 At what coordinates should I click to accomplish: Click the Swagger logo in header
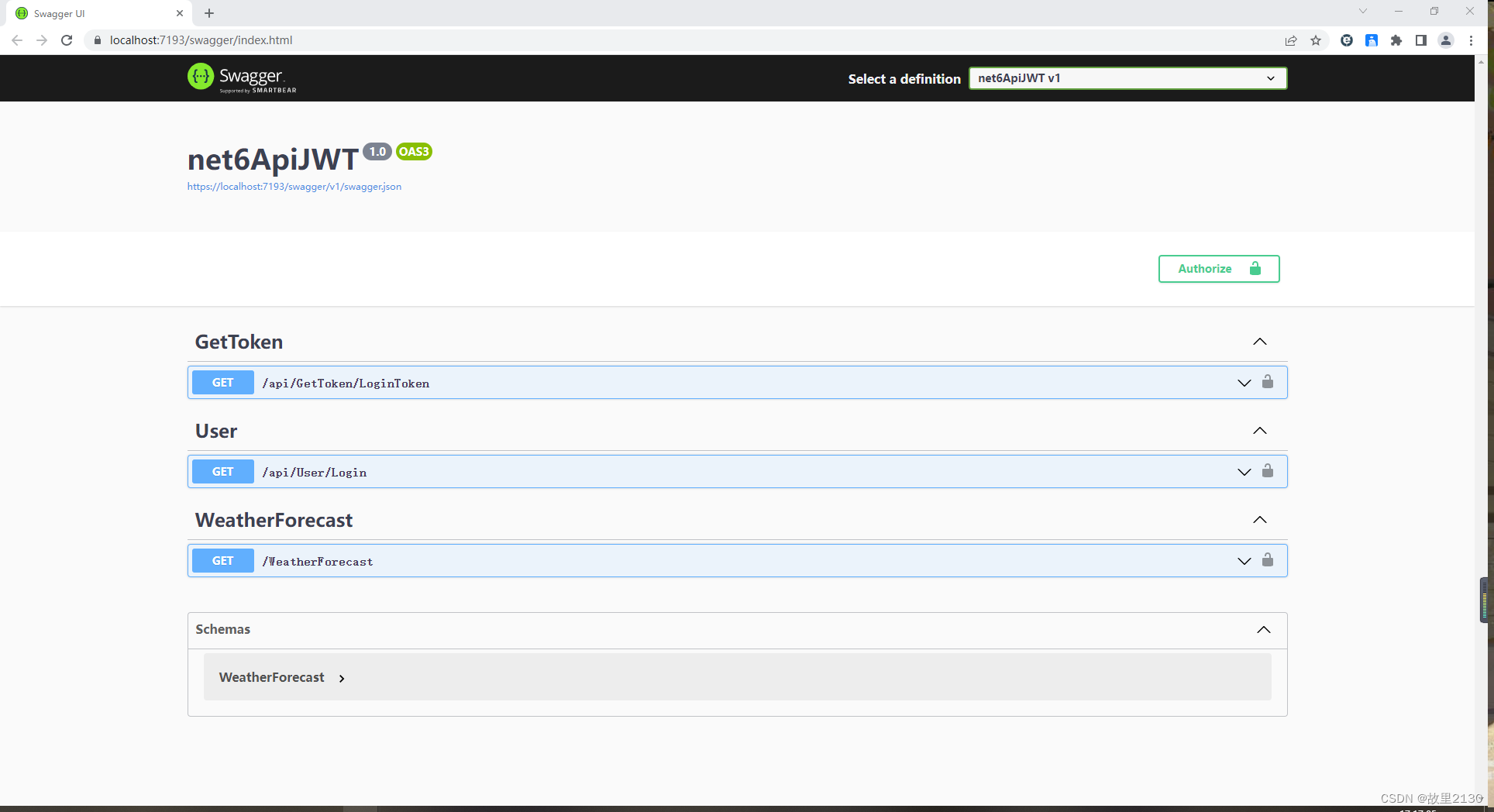point(242,77)
